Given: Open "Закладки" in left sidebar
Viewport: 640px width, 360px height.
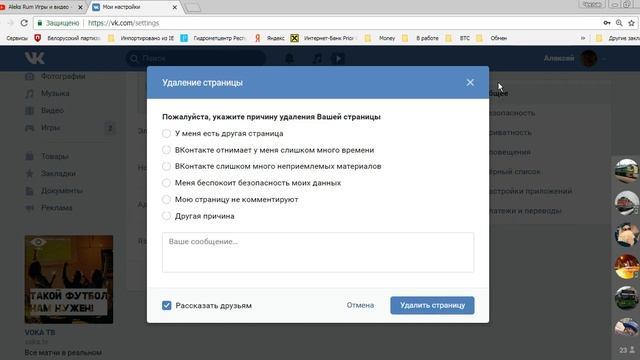Looking at the screenshot, I should (x=58, y=173).
